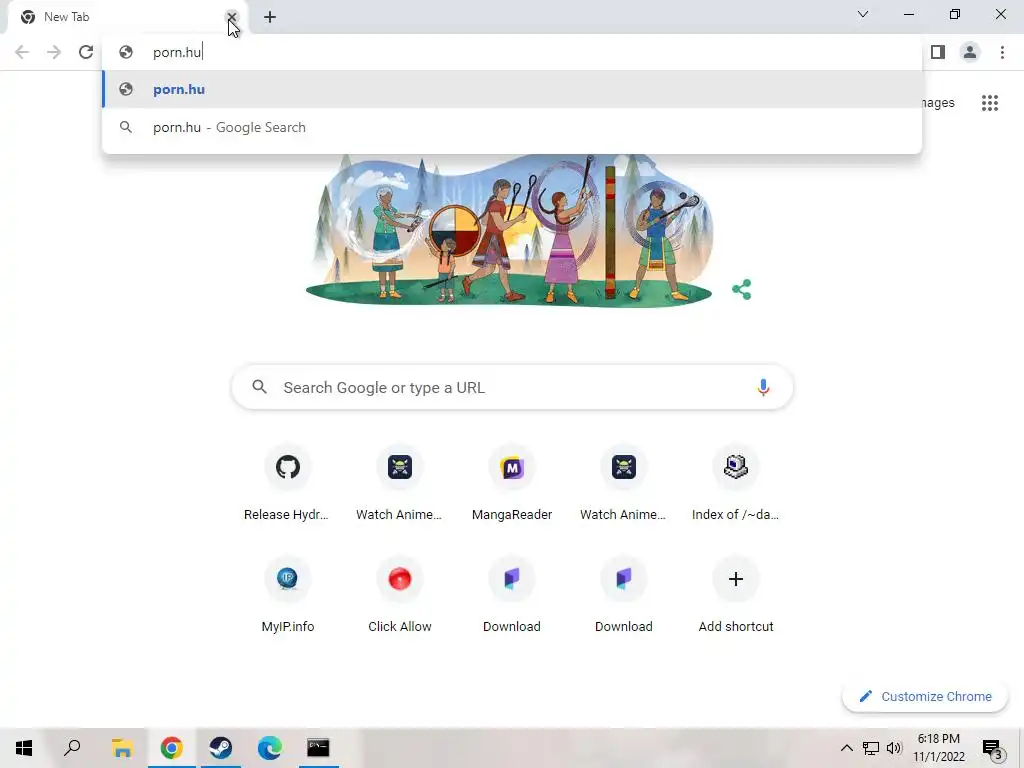Open the first Watch Anime shortcut

pos(399,484)
